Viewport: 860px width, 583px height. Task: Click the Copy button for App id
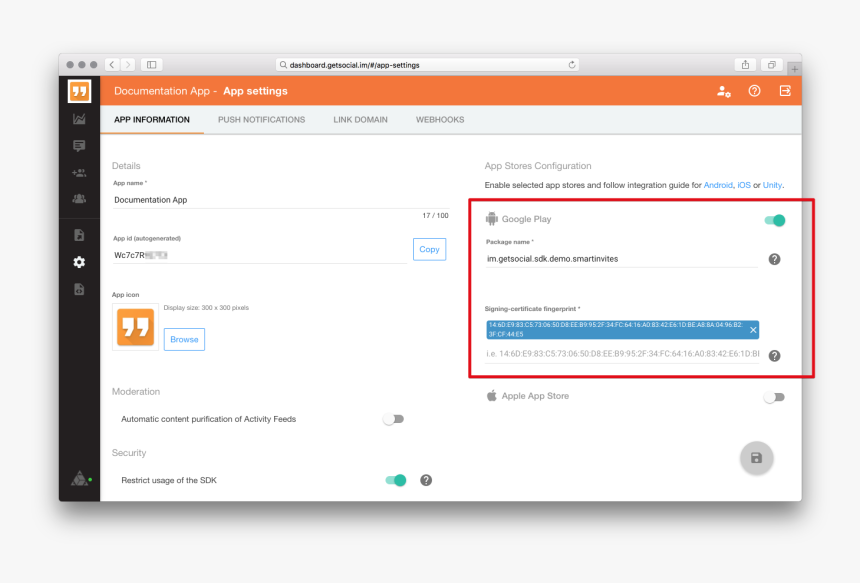click(x=429, y=250)
